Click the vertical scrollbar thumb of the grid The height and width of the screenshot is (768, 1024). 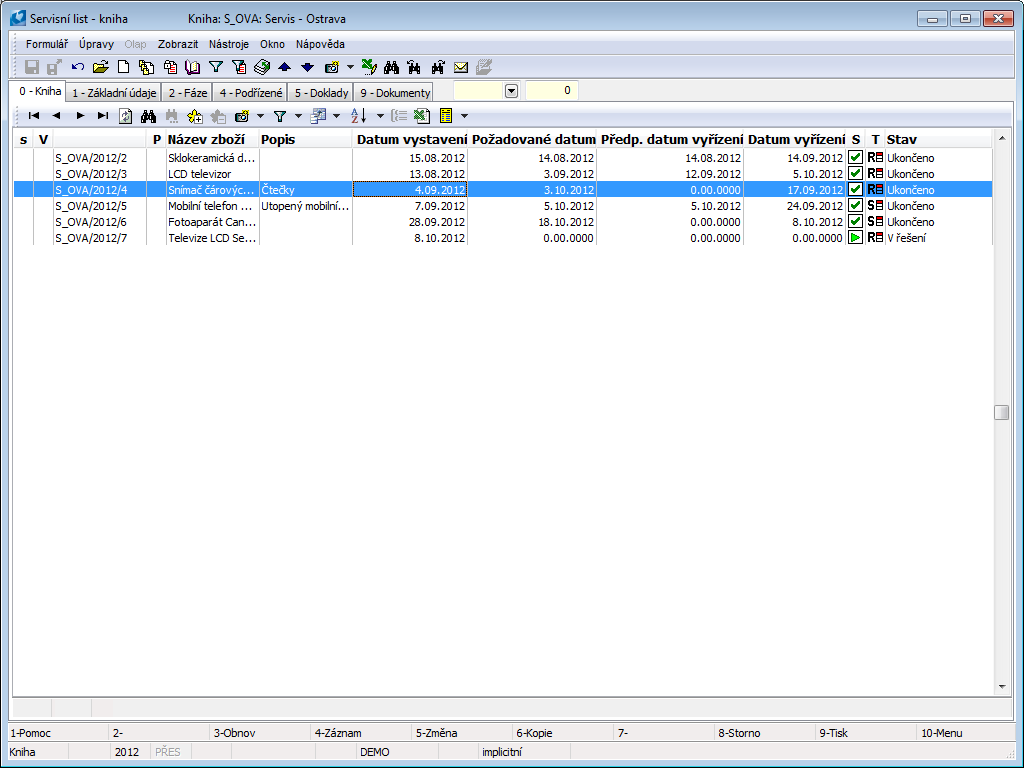coord(1002,413)
